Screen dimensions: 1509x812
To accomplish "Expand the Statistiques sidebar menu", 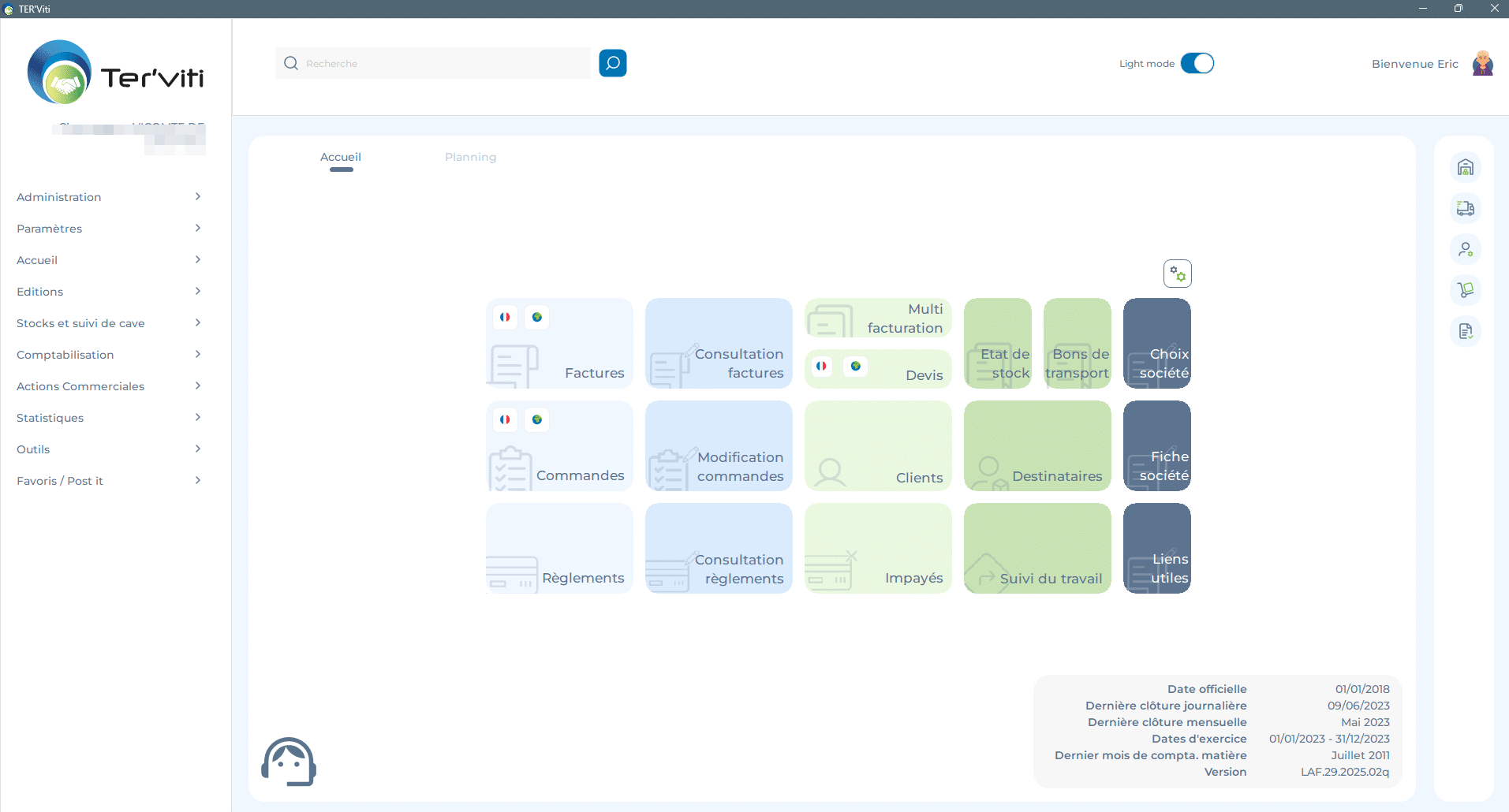I will tap(109, 418).
